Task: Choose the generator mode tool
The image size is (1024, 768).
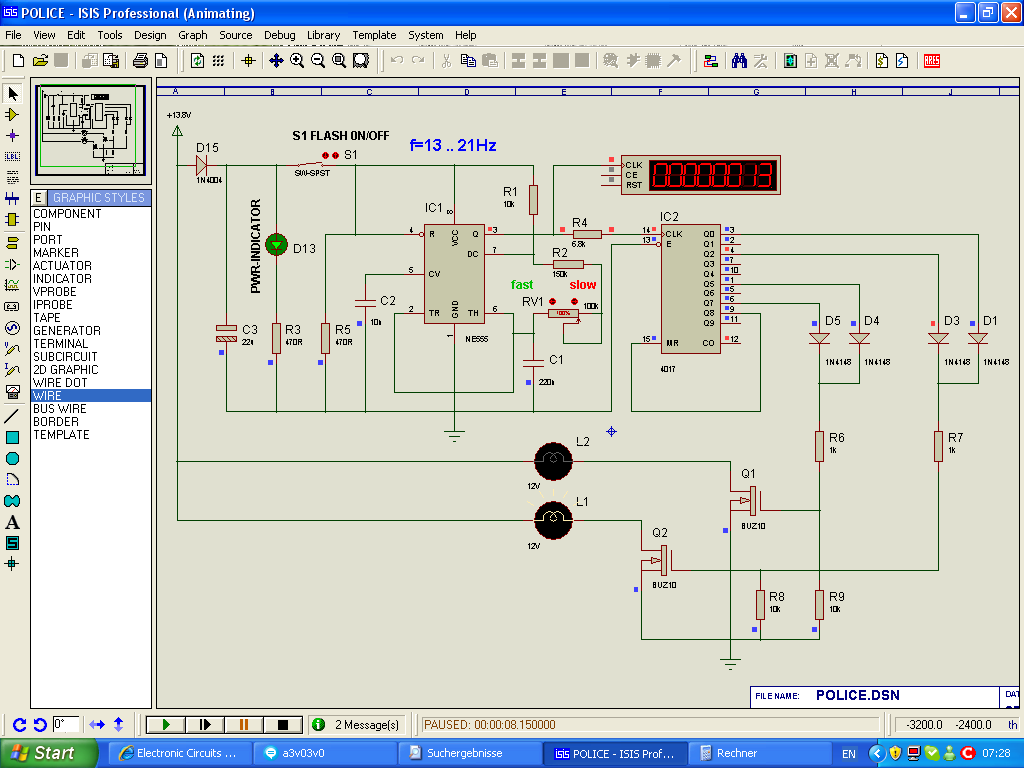Action: [x=12, y=327]
